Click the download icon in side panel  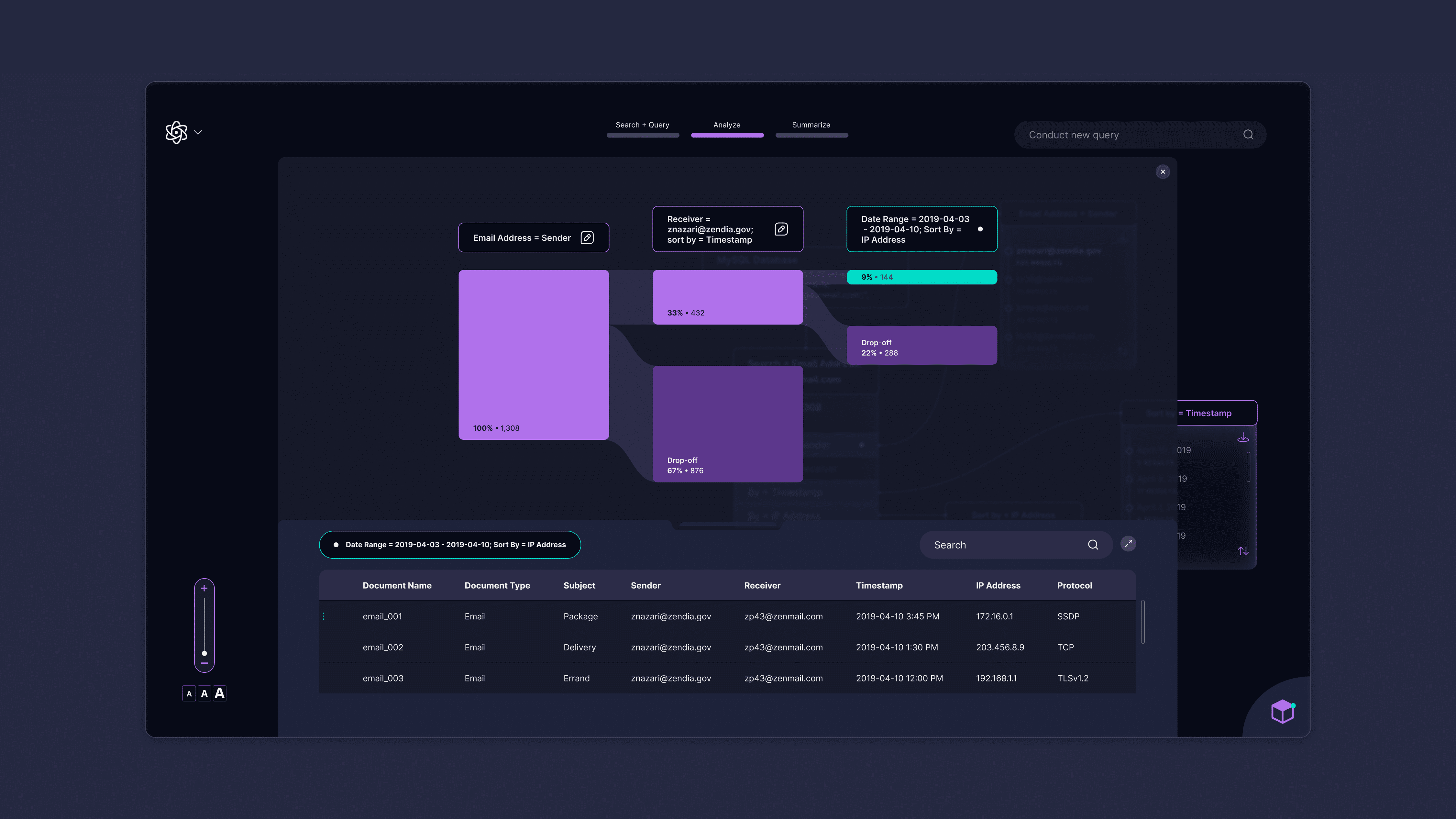tap(1243, 437)
